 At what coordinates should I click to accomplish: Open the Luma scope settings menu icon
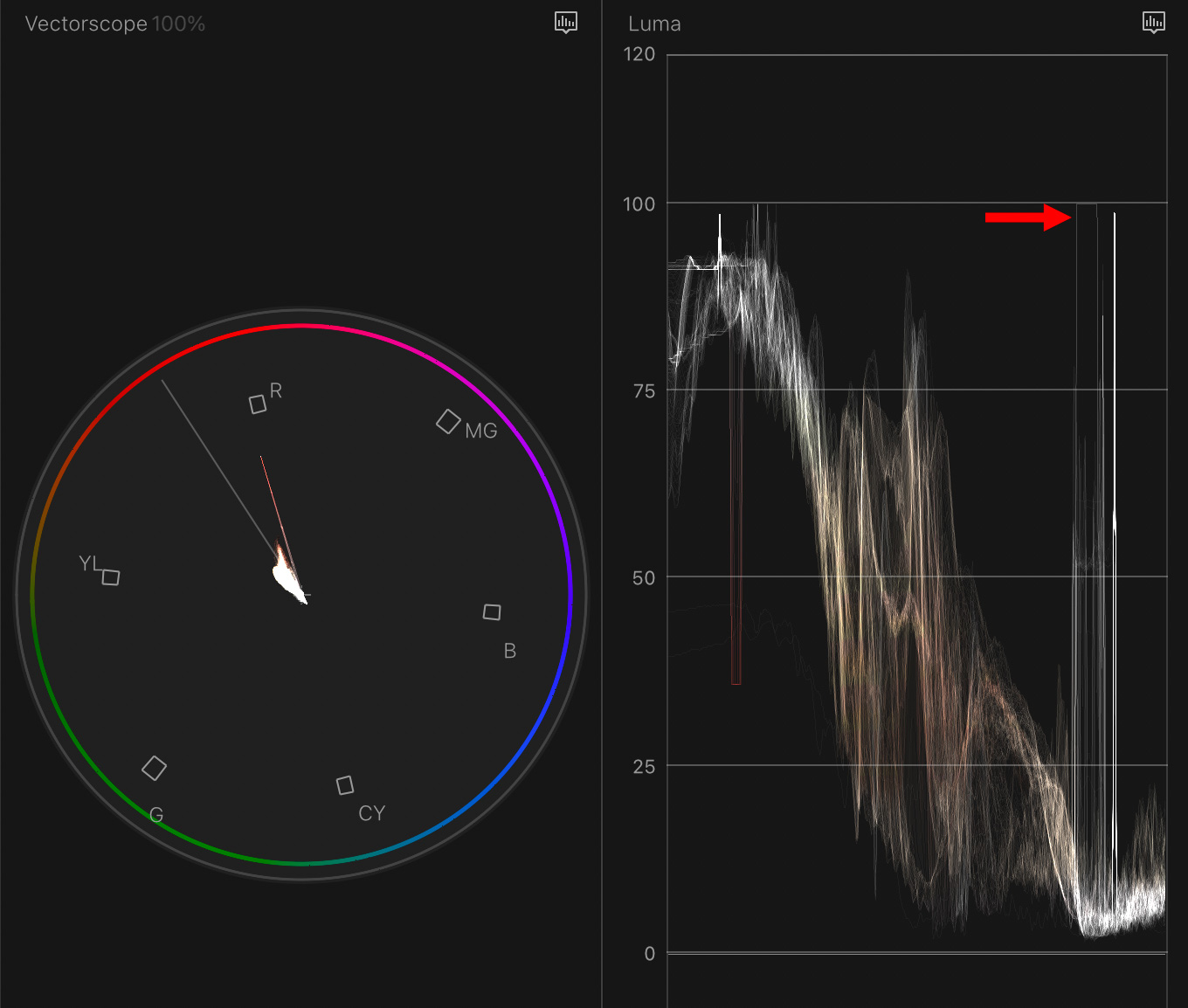(1154, 23)
